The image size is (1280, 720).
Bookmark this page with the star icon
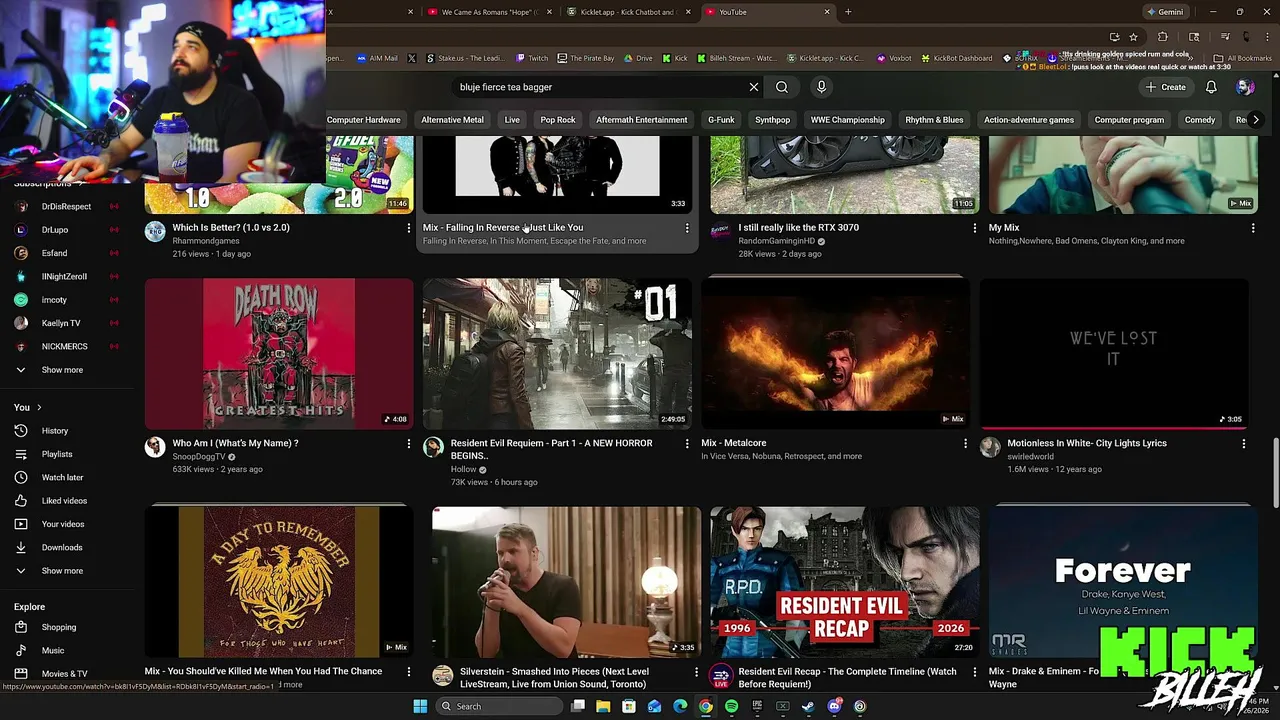coord(1133,37)
